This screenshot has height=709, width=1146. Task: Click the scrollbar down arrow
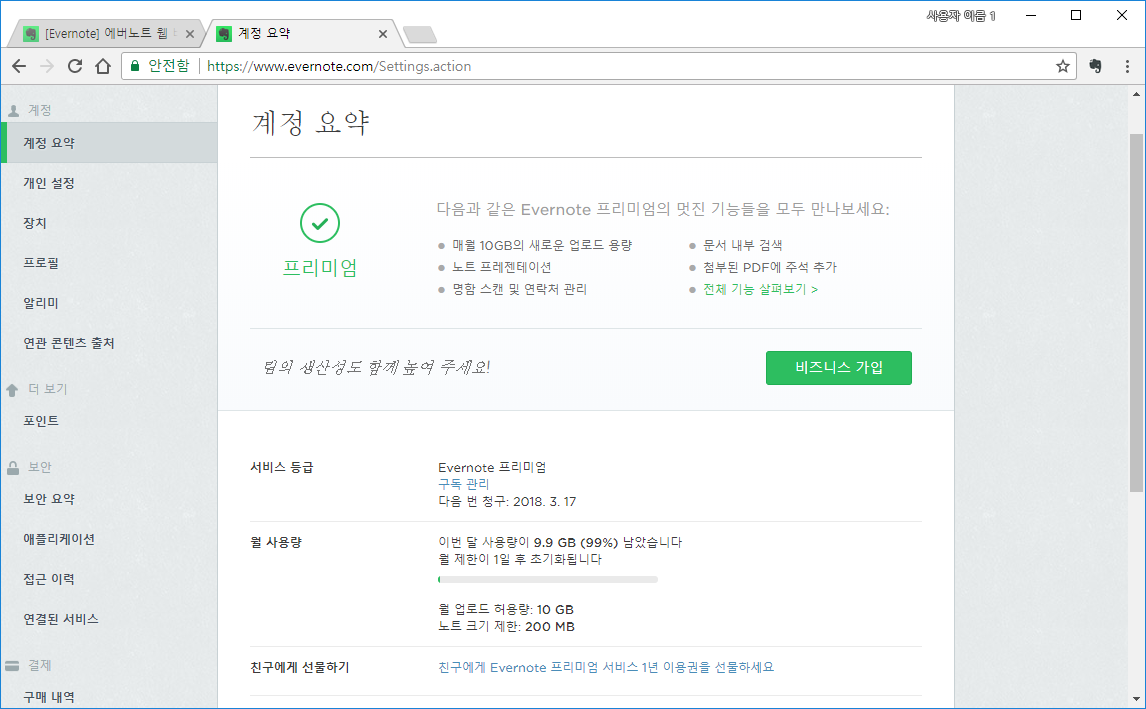[1136, 699]
